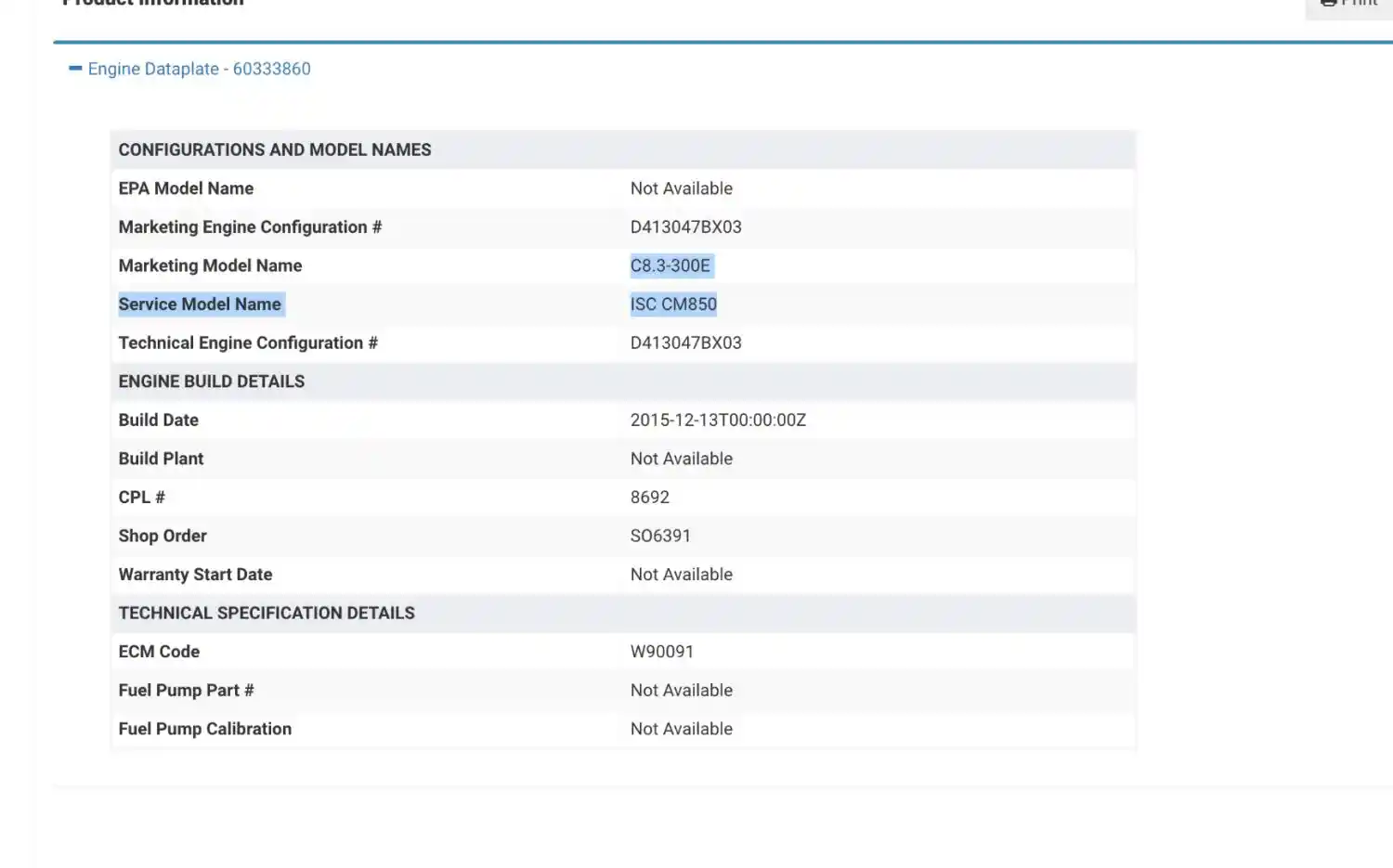Click Marketing Engine Configuration value D413047BX03

[686, 227]
